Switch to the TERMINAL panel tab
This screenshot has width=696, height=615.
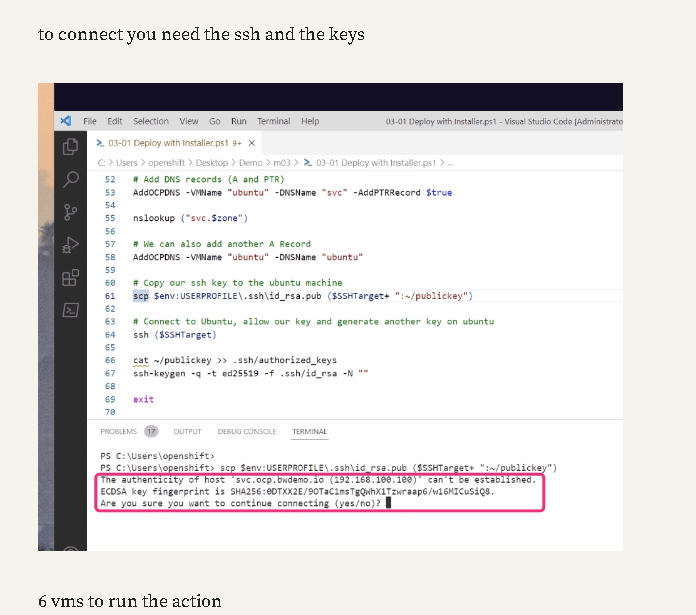[x=309, y=431]
